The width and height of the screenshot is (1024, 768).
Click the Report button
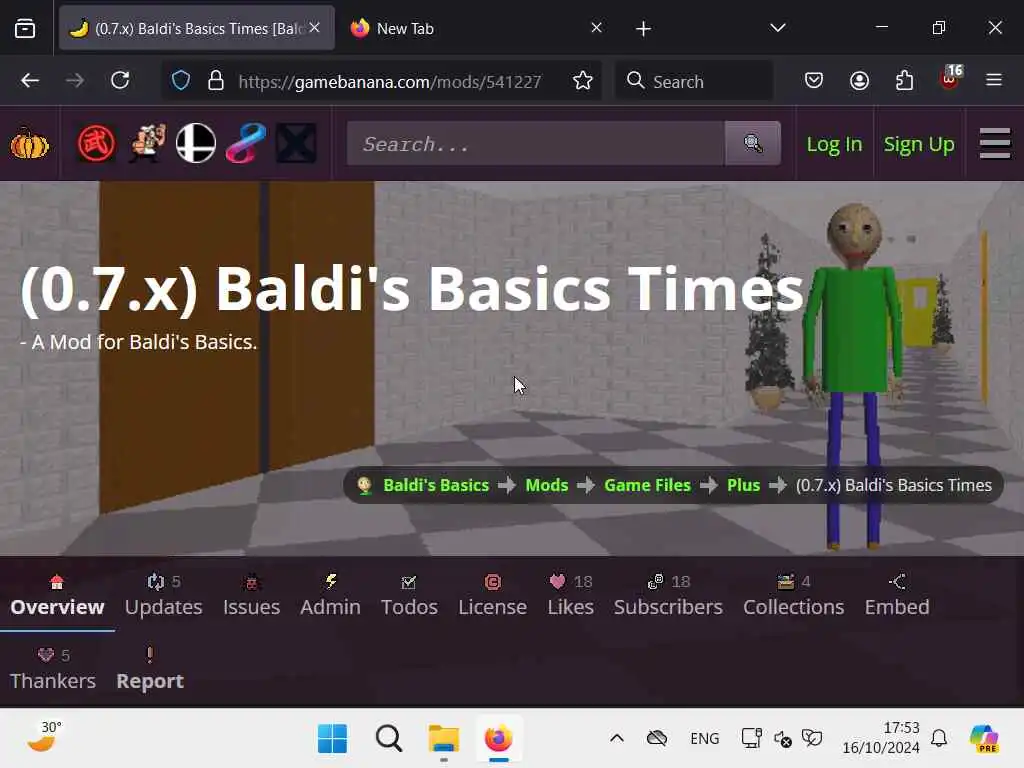pyautogui.click(x=150, y=669)
